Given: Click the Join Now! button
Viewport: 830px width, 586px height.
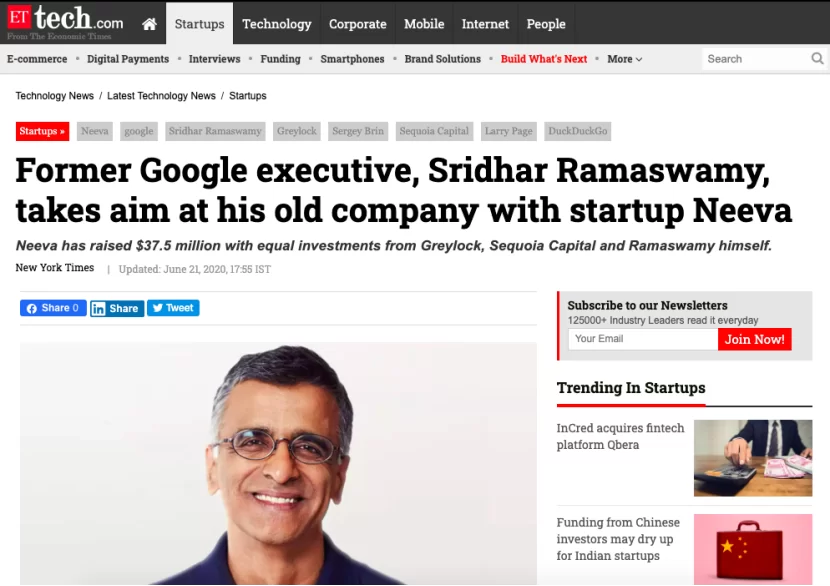Looking at the screenshot, I should (755, 339).
